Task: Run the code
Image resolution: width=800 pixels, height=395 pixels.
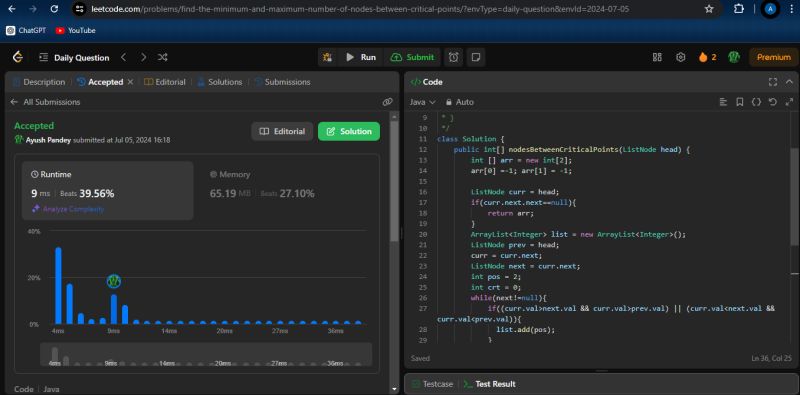Action: point(360,57)
